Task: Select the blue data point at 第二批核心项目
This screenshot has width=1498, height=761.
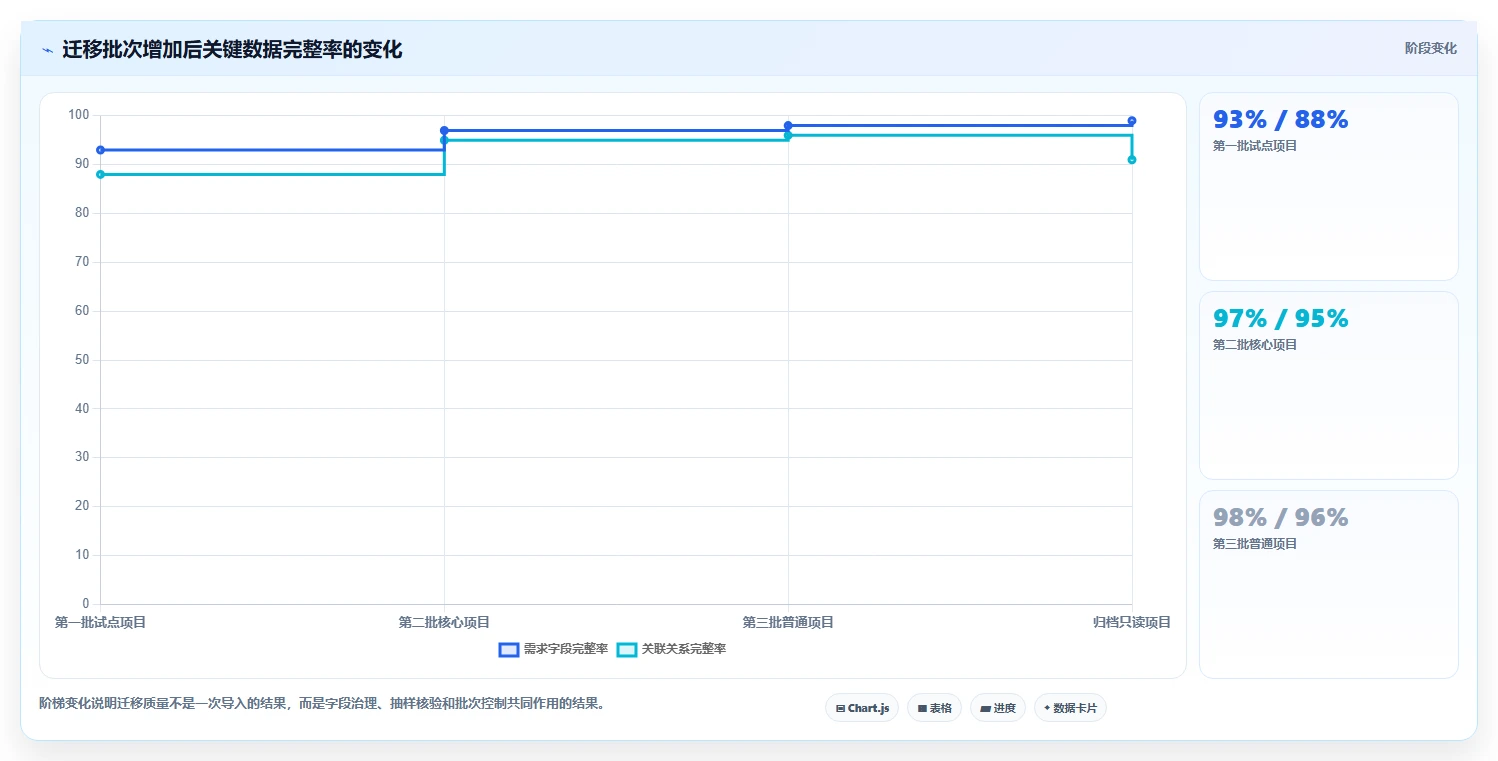Action: pyautogui.click(x=444, y=130)
